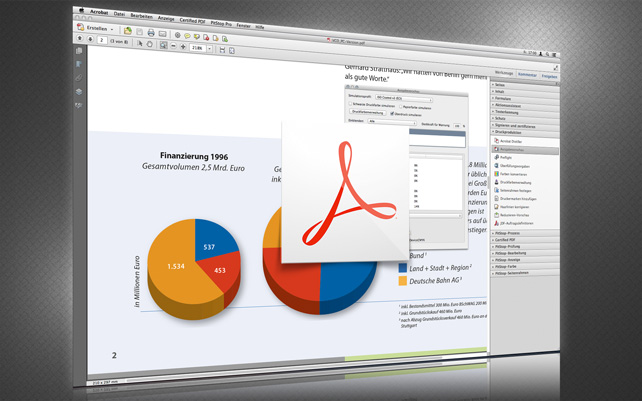Expand the Inhalt section
This screenshot has width=642, height=401.
[525, 92]
